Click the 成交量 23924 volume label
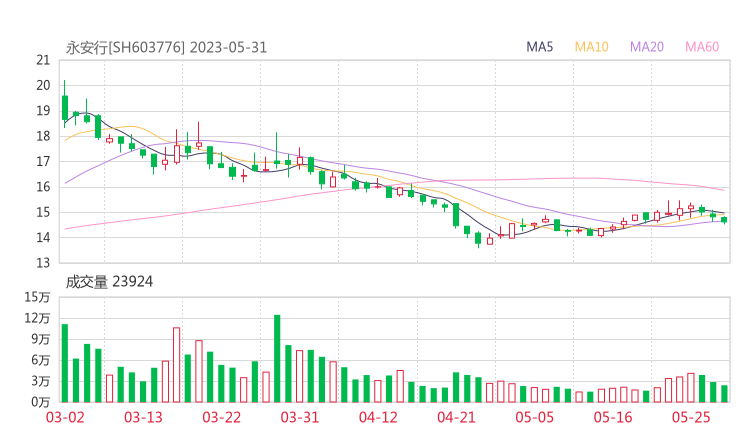The width and height of the screenshot is (740, 440). point(109,282)
